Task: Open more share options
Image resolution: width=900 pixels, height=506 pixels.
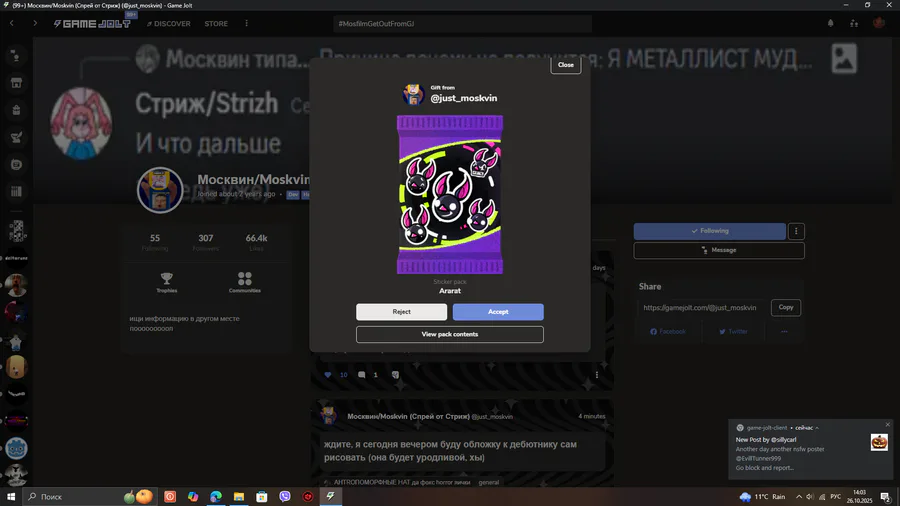Action: [784, 331]
